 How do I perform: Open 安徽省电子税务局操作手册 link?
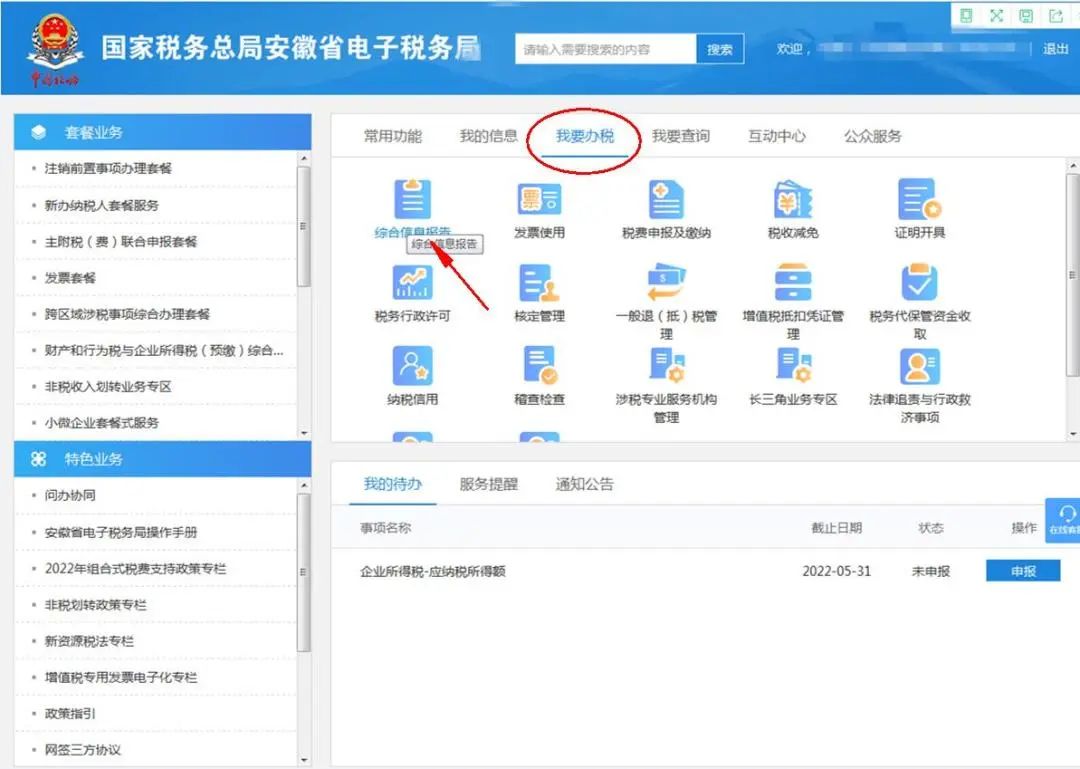121,532
